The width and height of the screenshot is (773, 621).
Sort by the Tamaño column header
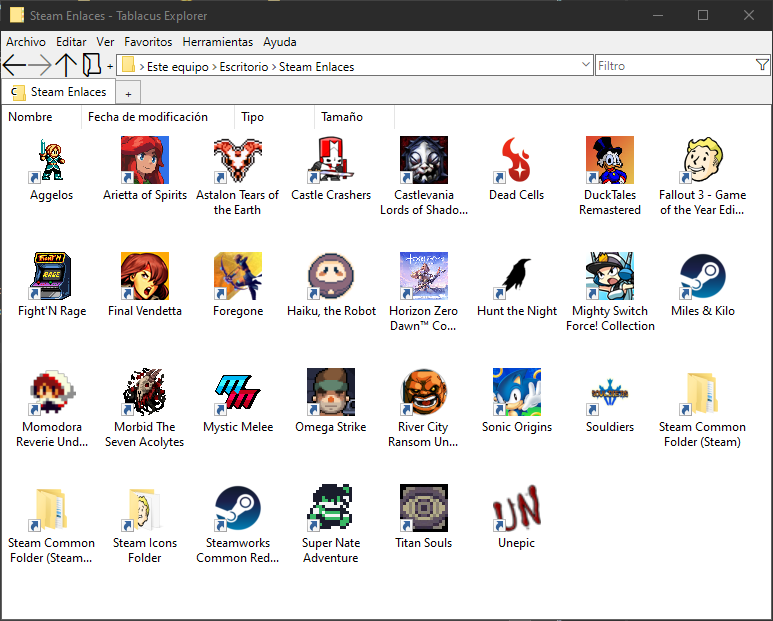354,117
